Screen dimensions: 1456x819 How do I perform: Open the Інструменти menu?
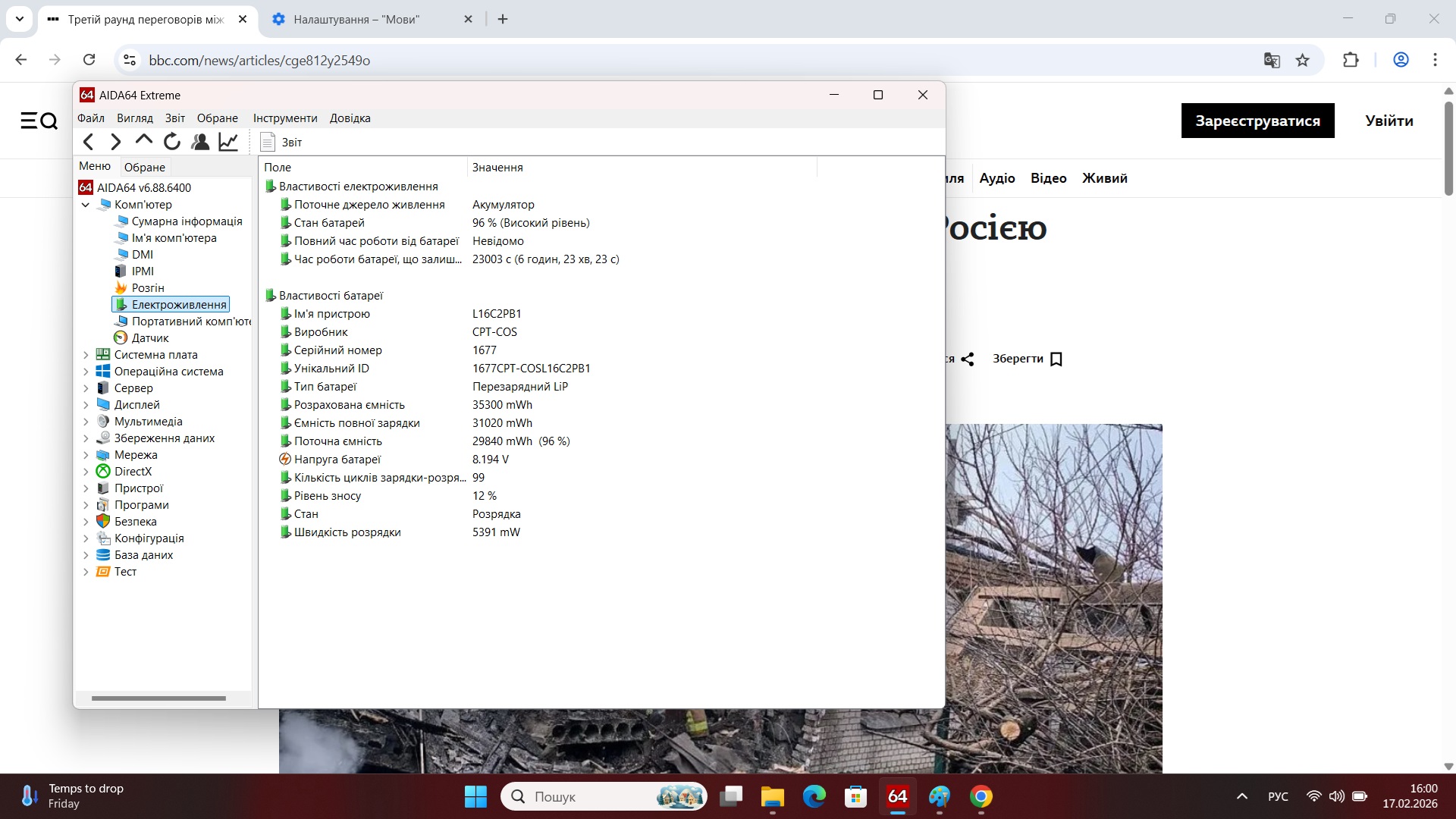coord(285,118)
